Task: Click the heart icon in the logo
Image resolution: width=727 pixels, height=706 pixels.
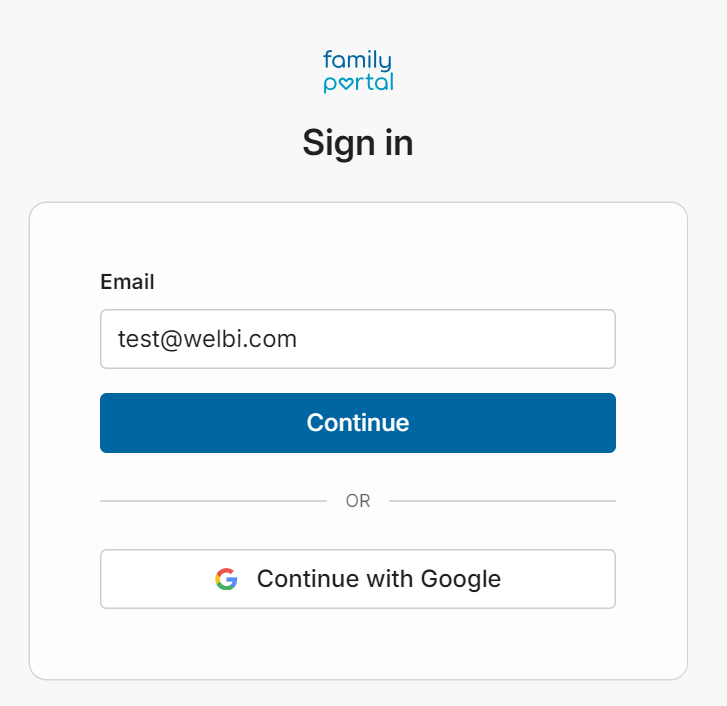Action: point(345,84)
